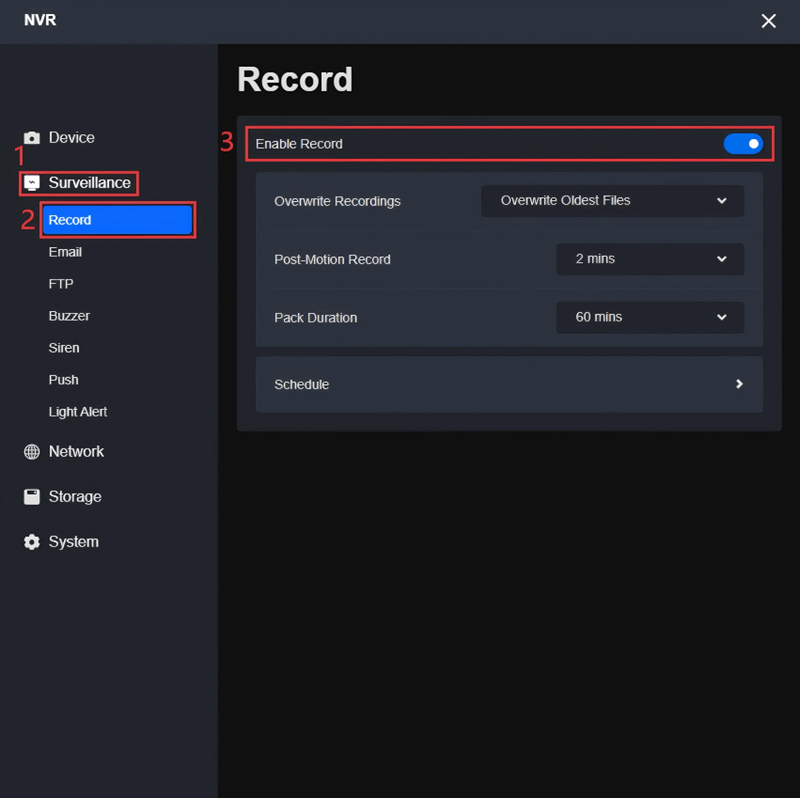The width and height of the screenshot is (800, 798).
Task: Click the Surveillance monitor icon
Action: [x=32, y=183]
